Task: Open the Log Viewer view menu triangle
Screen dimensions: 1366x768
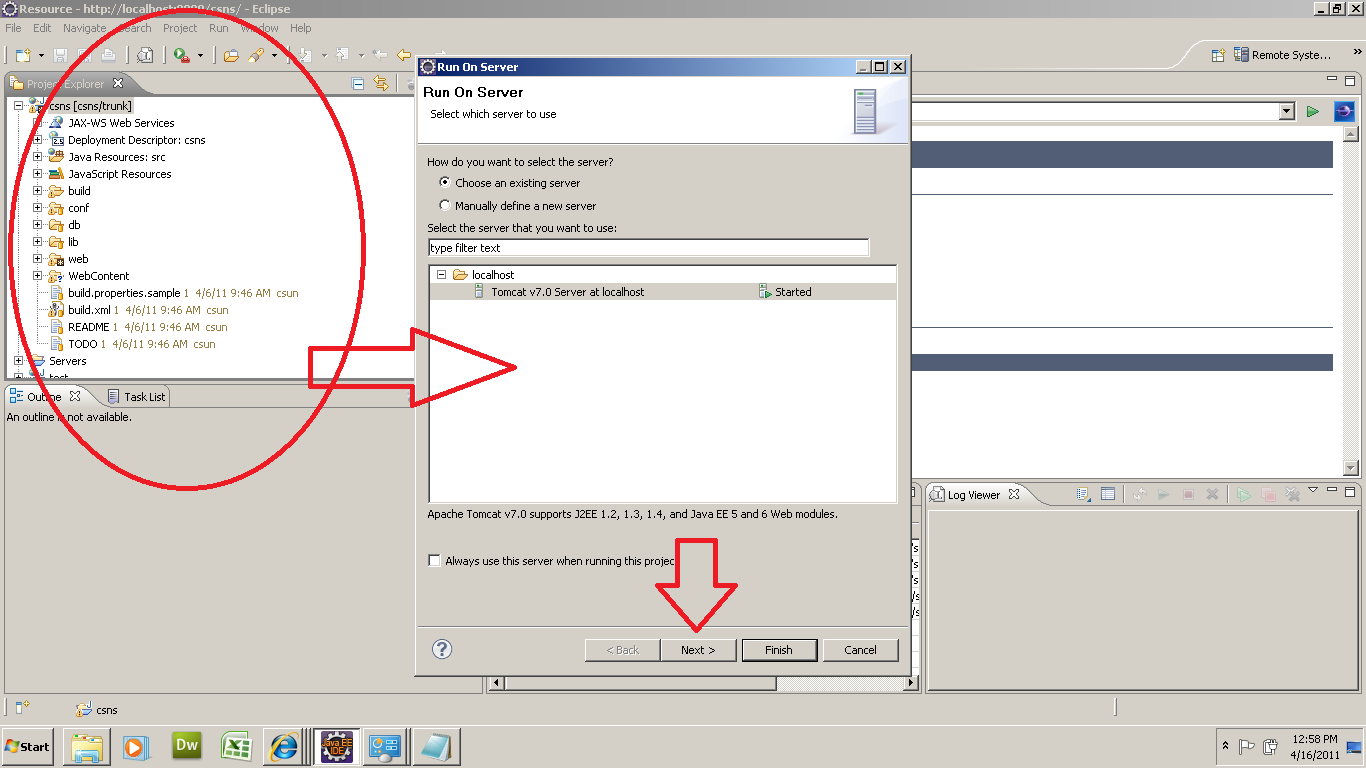Action: [1313, 490]
